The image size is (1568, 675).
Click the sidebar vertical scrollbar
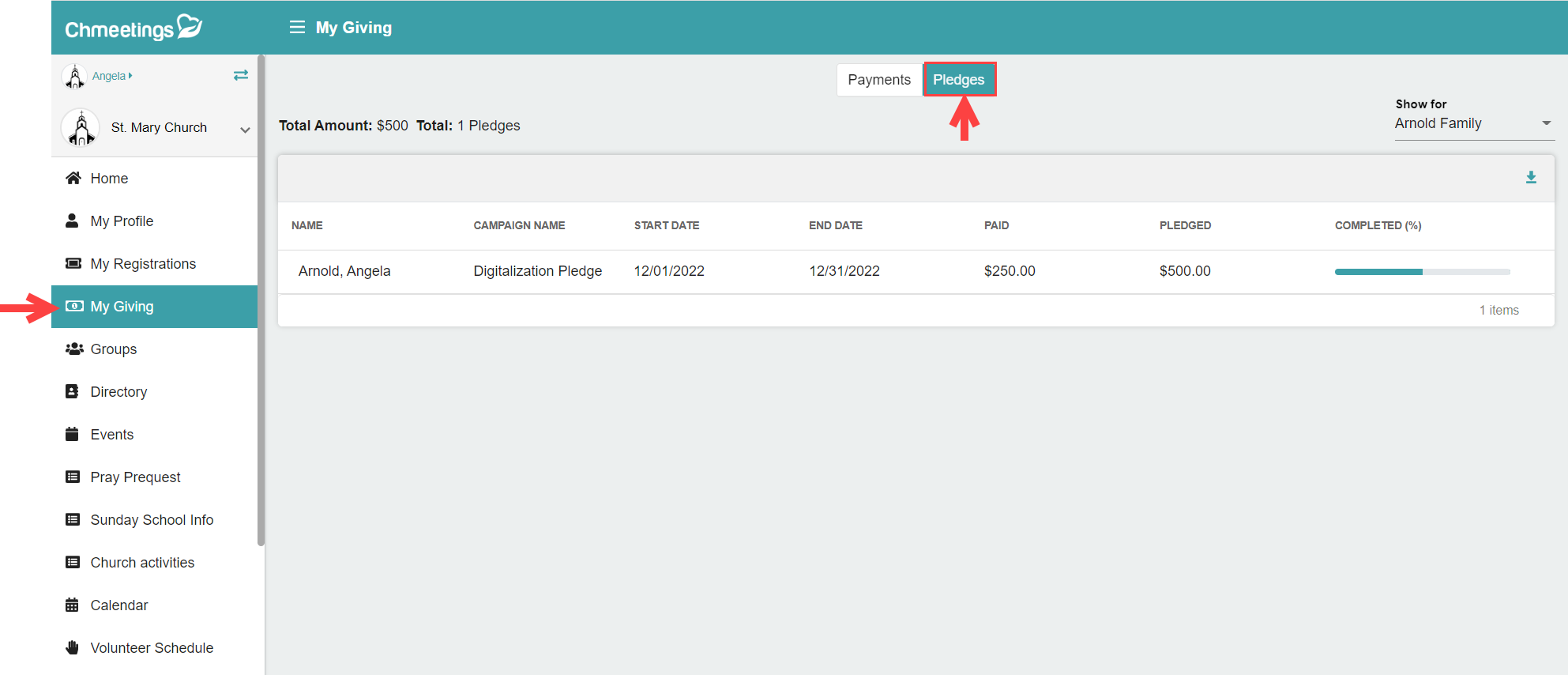click(261, 300)
